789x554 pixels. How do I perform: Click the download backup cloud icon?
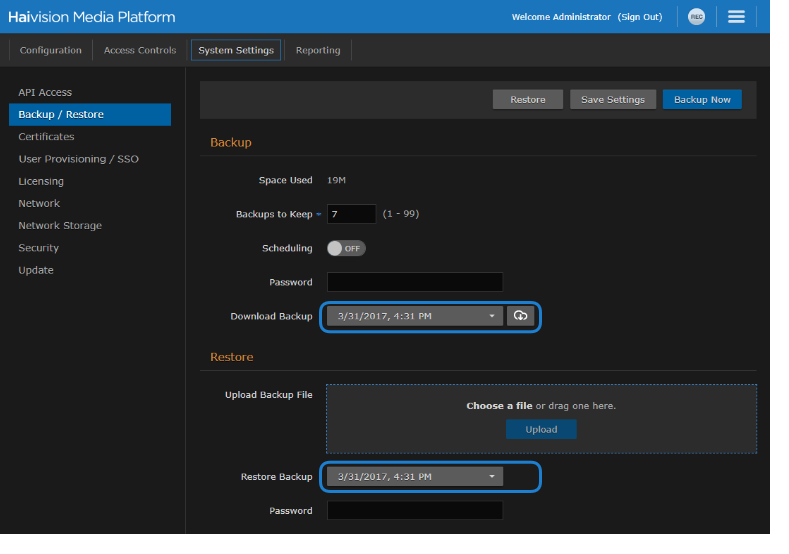click(520, 316)
